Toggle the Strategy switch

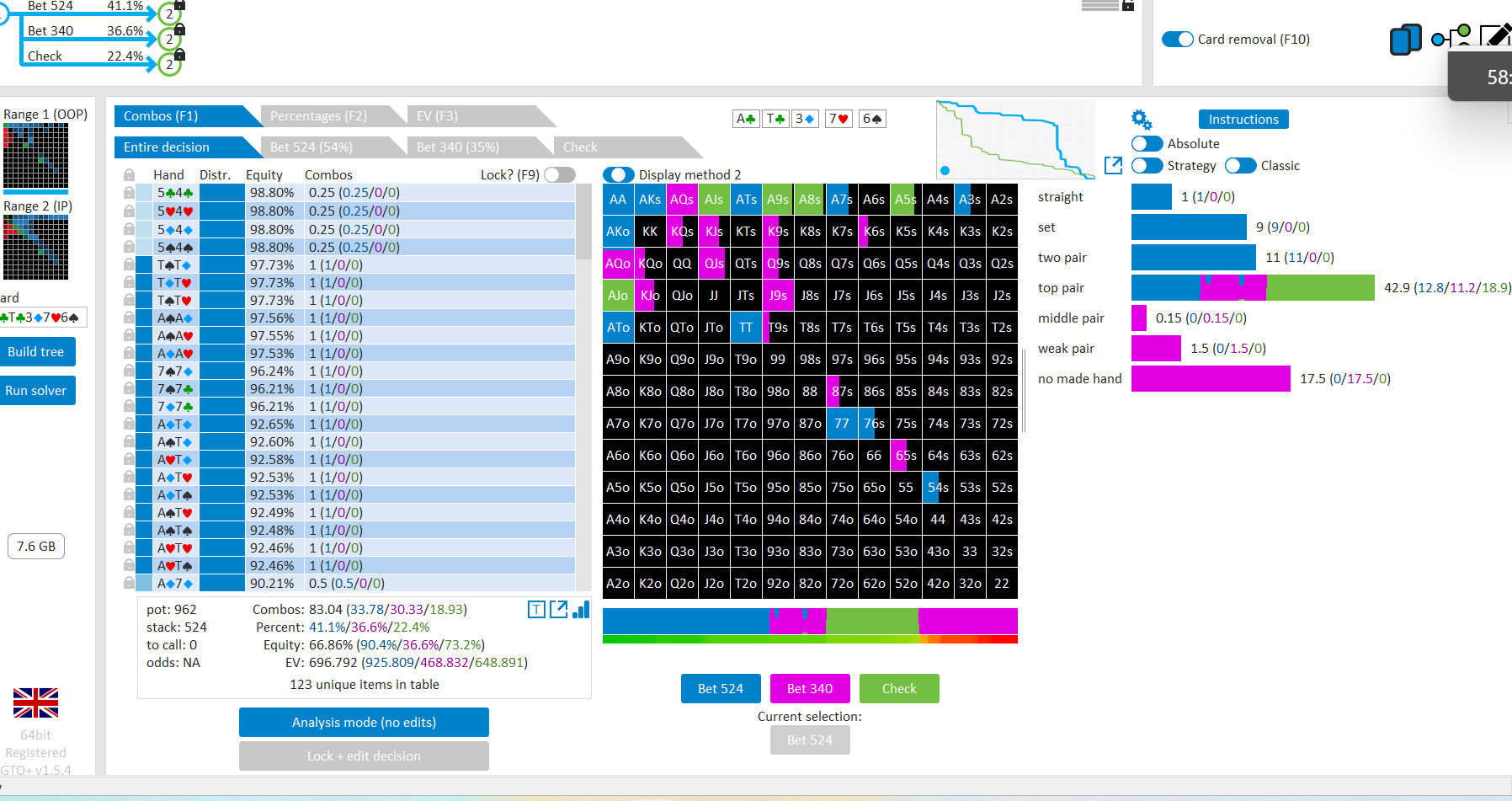click(x=1147, y=166)
